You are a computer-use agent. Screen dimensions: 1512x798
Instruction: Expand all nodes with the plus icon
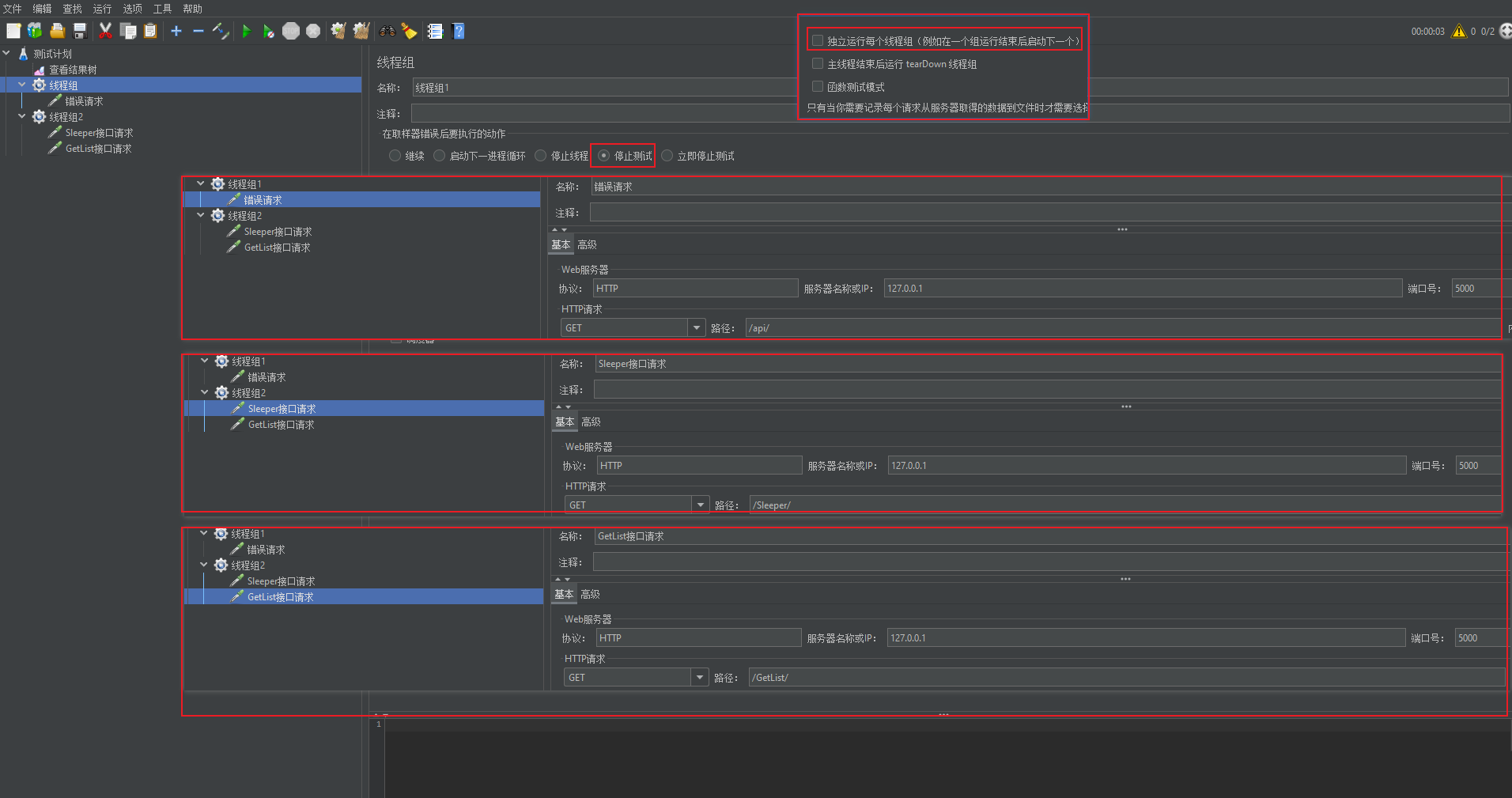(x=176, y=31)
